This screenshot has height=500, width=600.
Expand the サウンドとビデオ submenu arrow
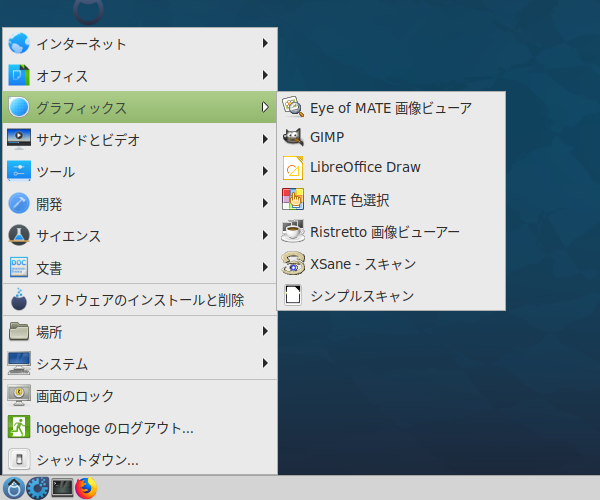point(265,139)
